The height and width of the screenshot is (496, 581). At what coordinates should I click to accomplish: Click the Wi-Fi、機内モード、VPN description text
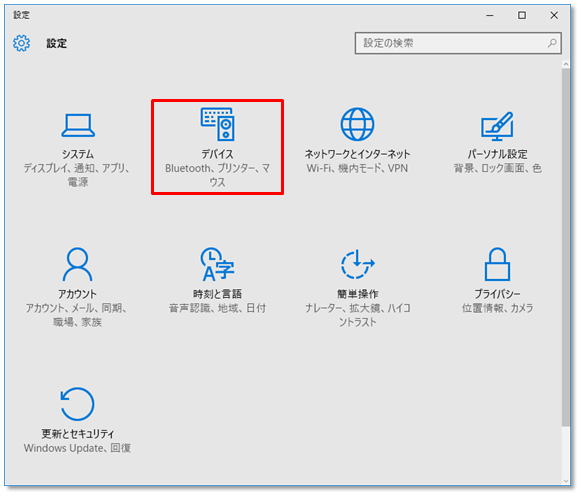[x=357, y=169]
